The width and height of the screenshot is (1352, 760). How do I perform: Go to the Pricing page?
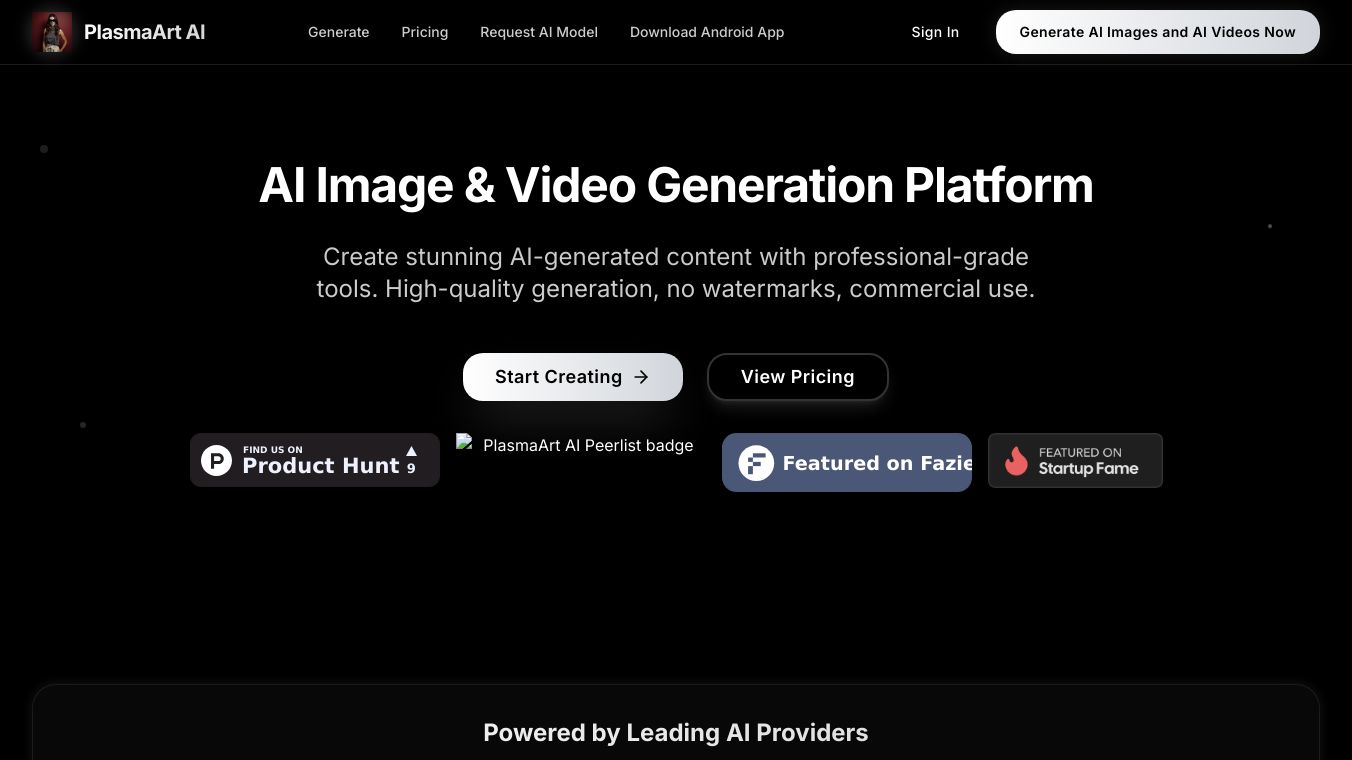tap(425, 32)
